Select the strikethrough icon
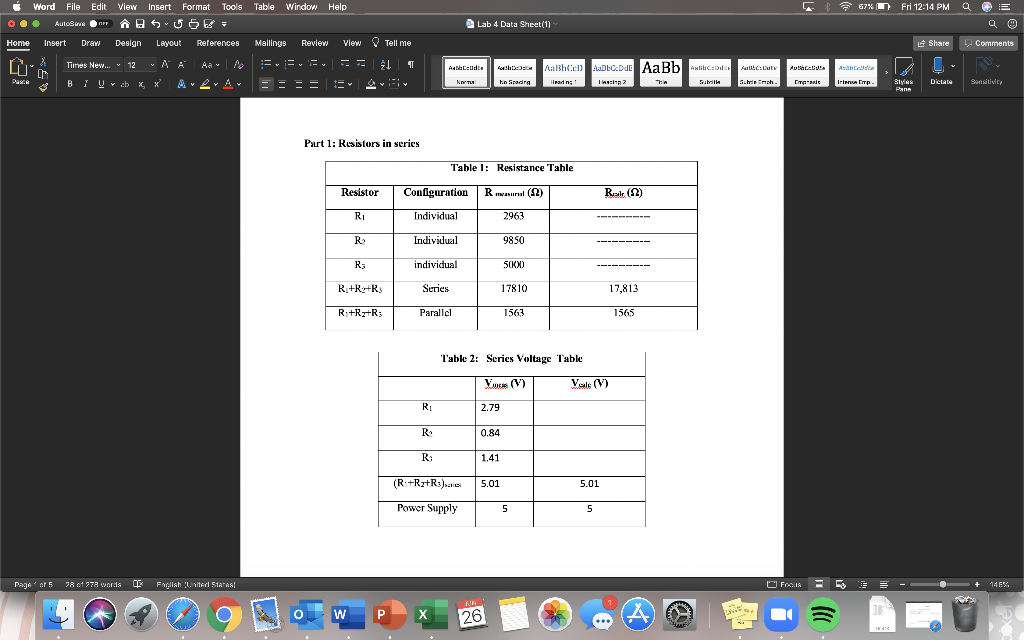1024x640 pixels. point(124,83)
